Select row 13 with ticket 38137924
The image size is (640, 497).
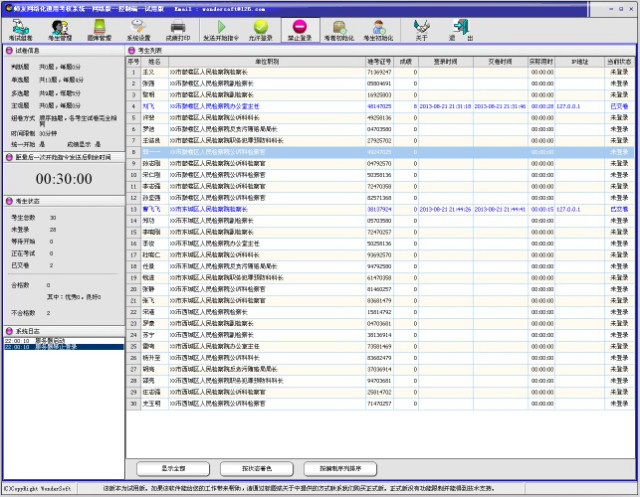point(380,209)
